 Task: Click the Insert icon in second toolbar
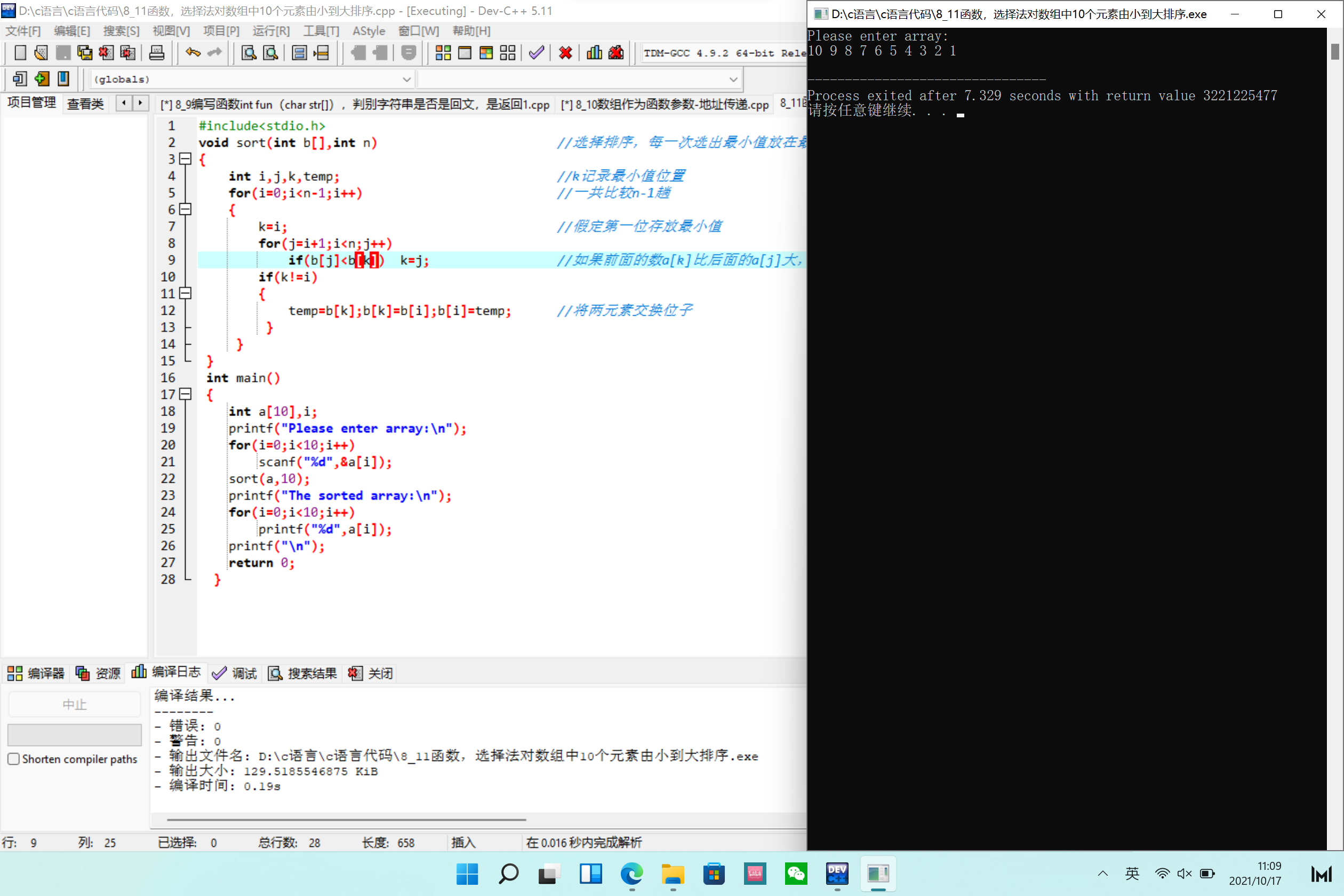(x=20, y=79)
